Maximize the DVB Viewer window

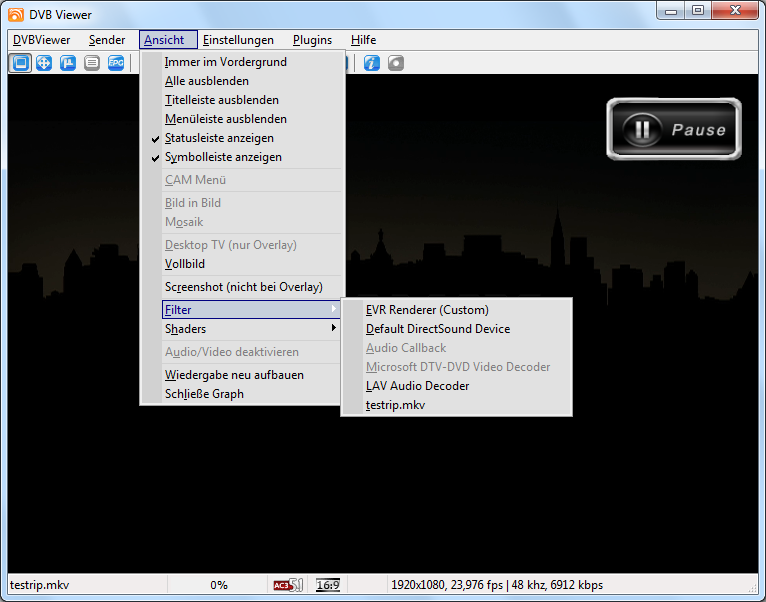point(698,11)
